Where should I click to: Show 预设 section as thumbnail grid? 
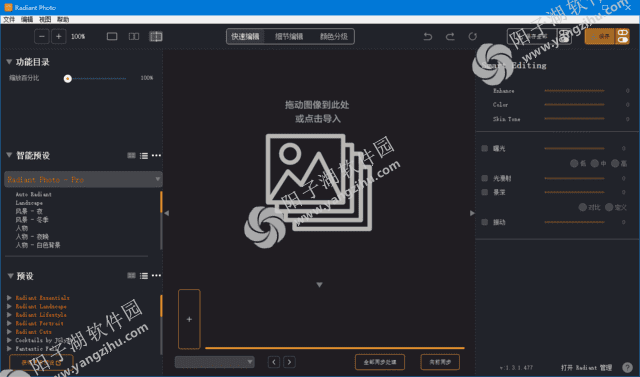pos(131,276)
